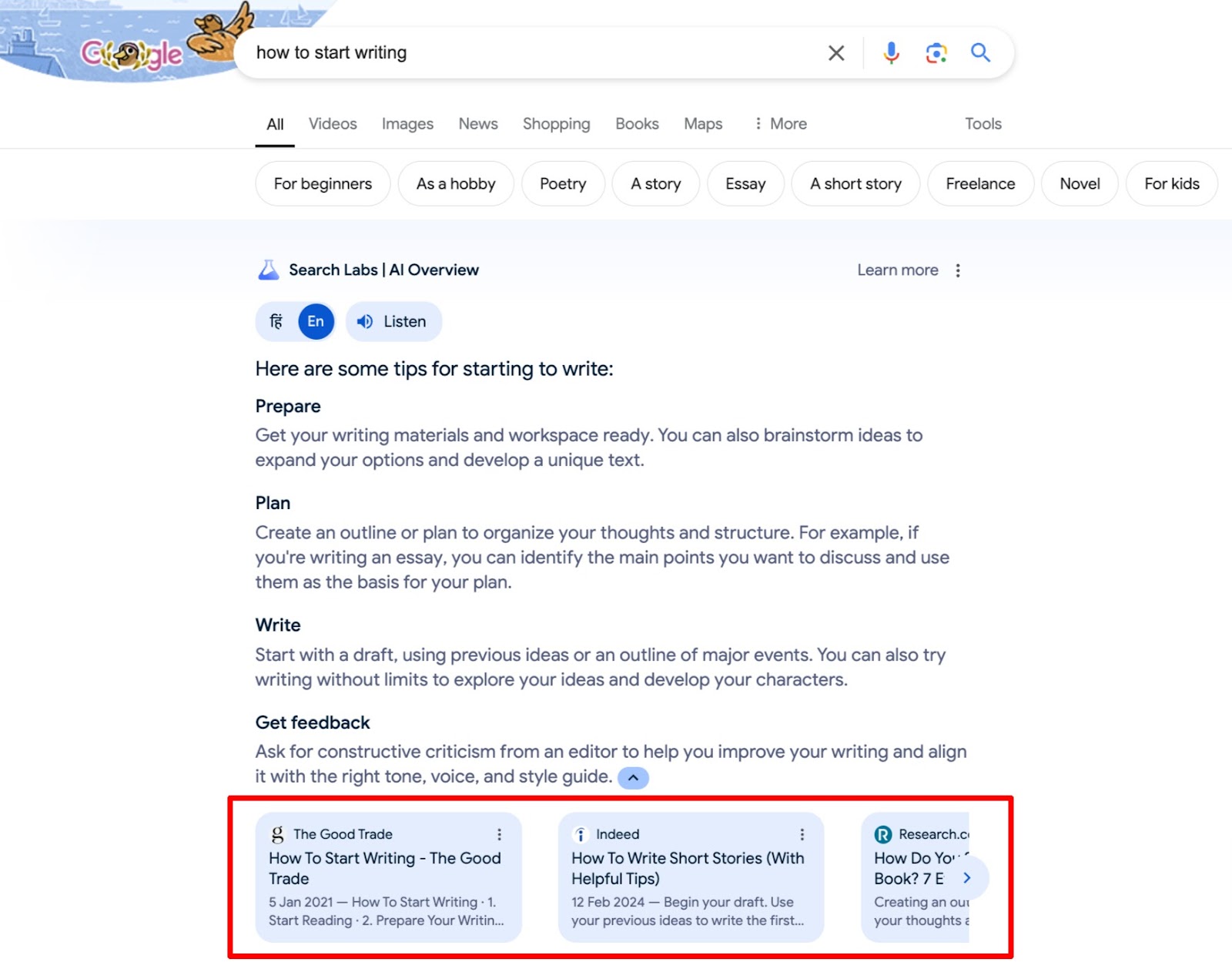This screenshot has height=969, width=1232.
Task: Switch AI Overview language to Hindi
Action: (276, 322)
